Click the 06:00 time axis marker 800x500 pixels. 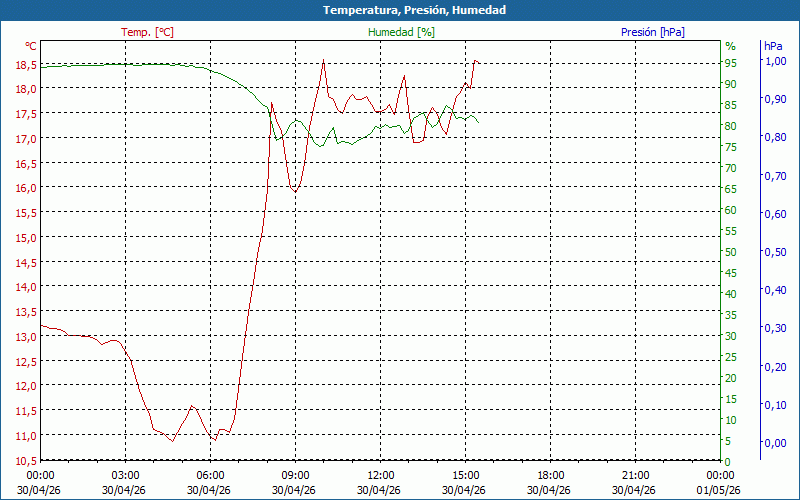click(x=210, y=475)
